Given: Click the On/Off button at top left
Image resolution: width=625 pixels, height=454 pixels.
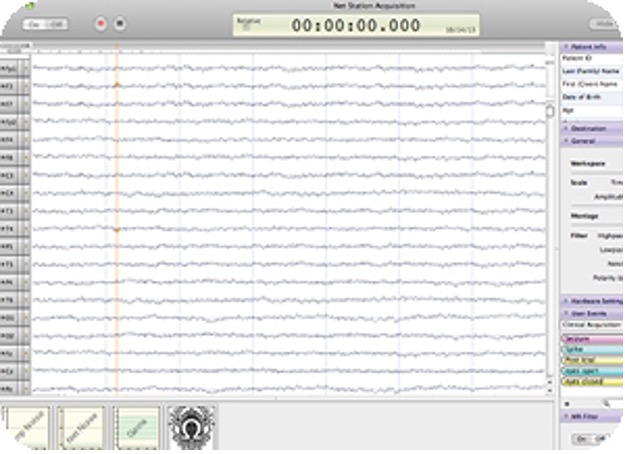Looking at the screenshot, I should click(45, 23).
